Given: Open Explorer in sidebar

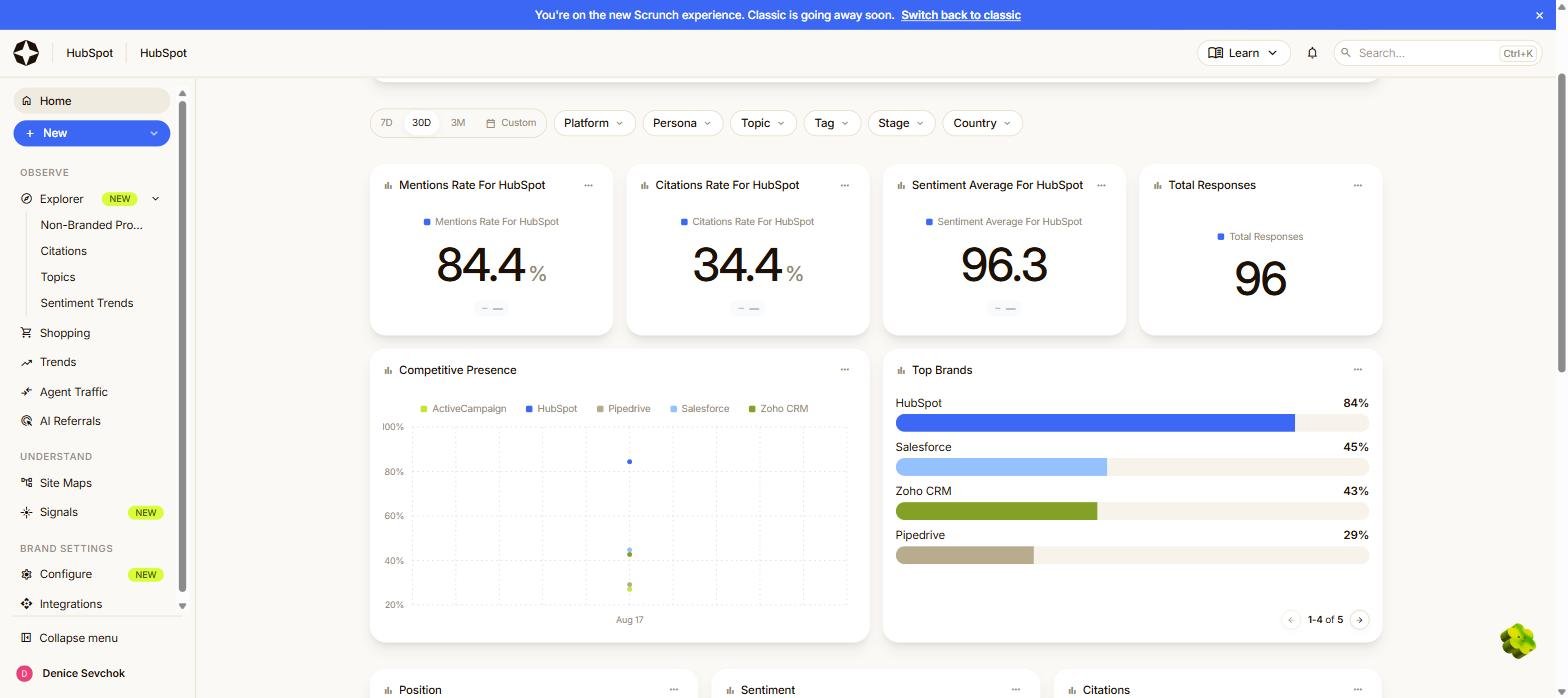Looking at the screenshot, I should [x=62, y=199].
